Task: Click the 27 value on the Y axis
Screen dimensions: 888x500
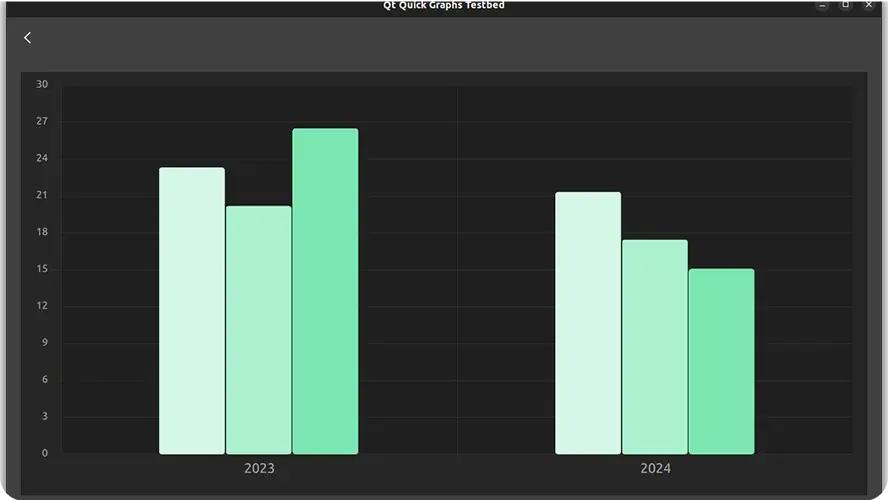Action: (x=42, y=121)
